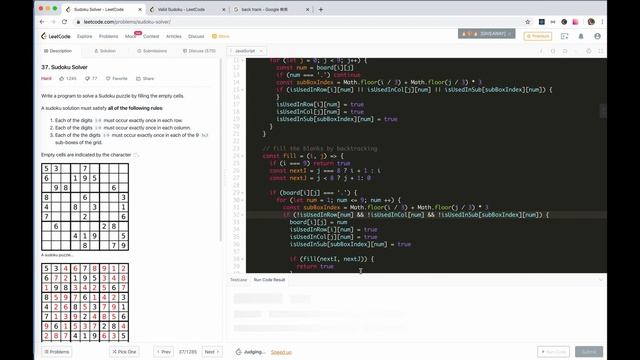Open the playground icon beside Premium
The height and width of the screenshot is (360, 640).
[564, 36]
